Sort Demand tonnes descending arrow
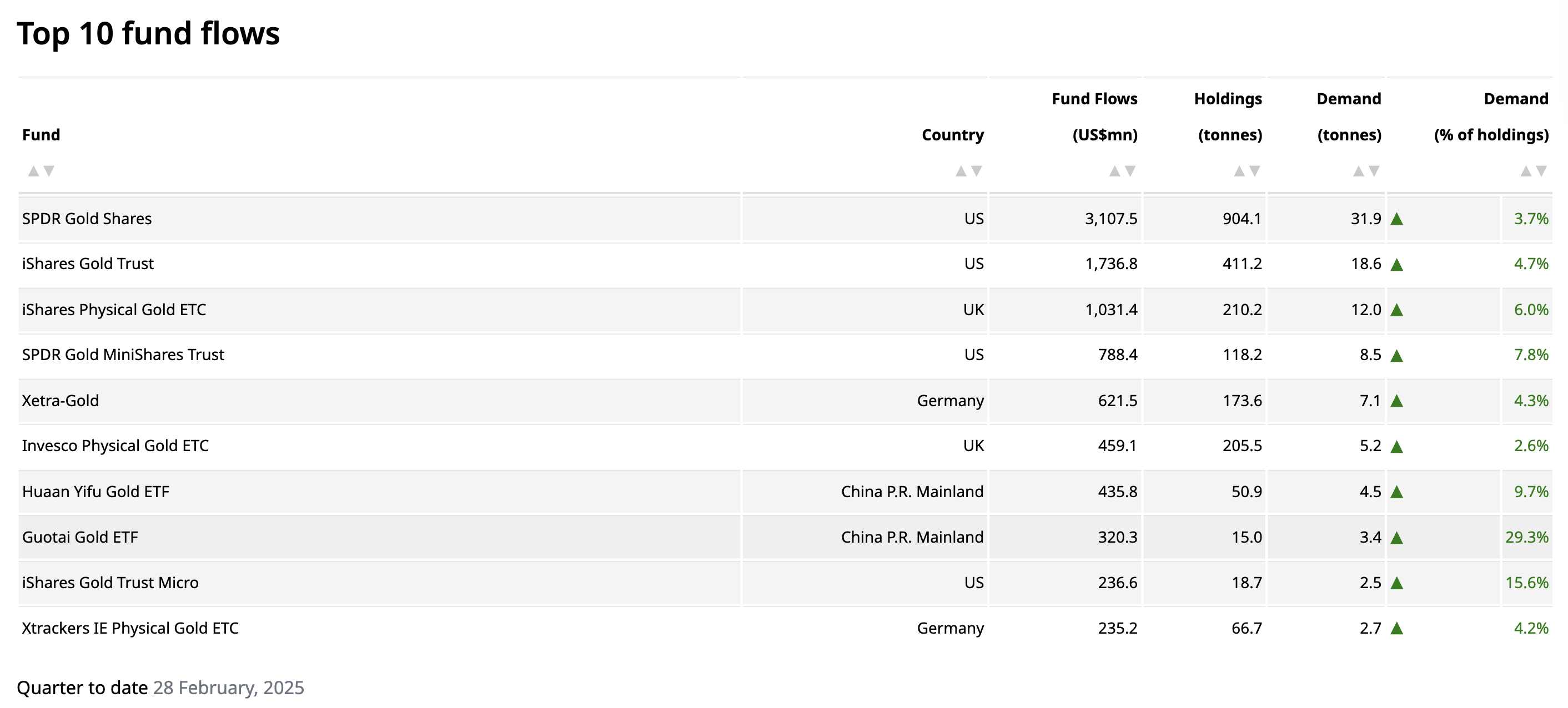Image resolution: width=1568 pixels, height=708 pixels. pyautogui.click(x=1374, y=171)
